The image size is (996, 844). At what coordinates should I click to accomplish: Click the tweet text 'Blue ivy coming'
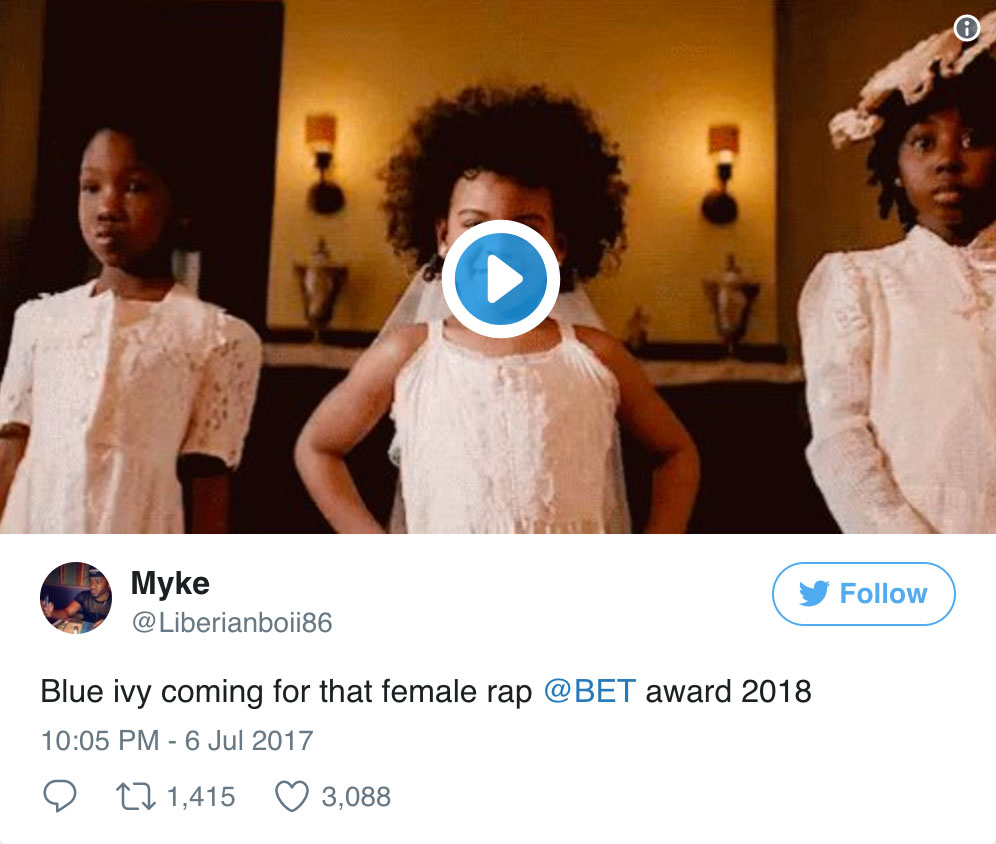pos(150,692)
